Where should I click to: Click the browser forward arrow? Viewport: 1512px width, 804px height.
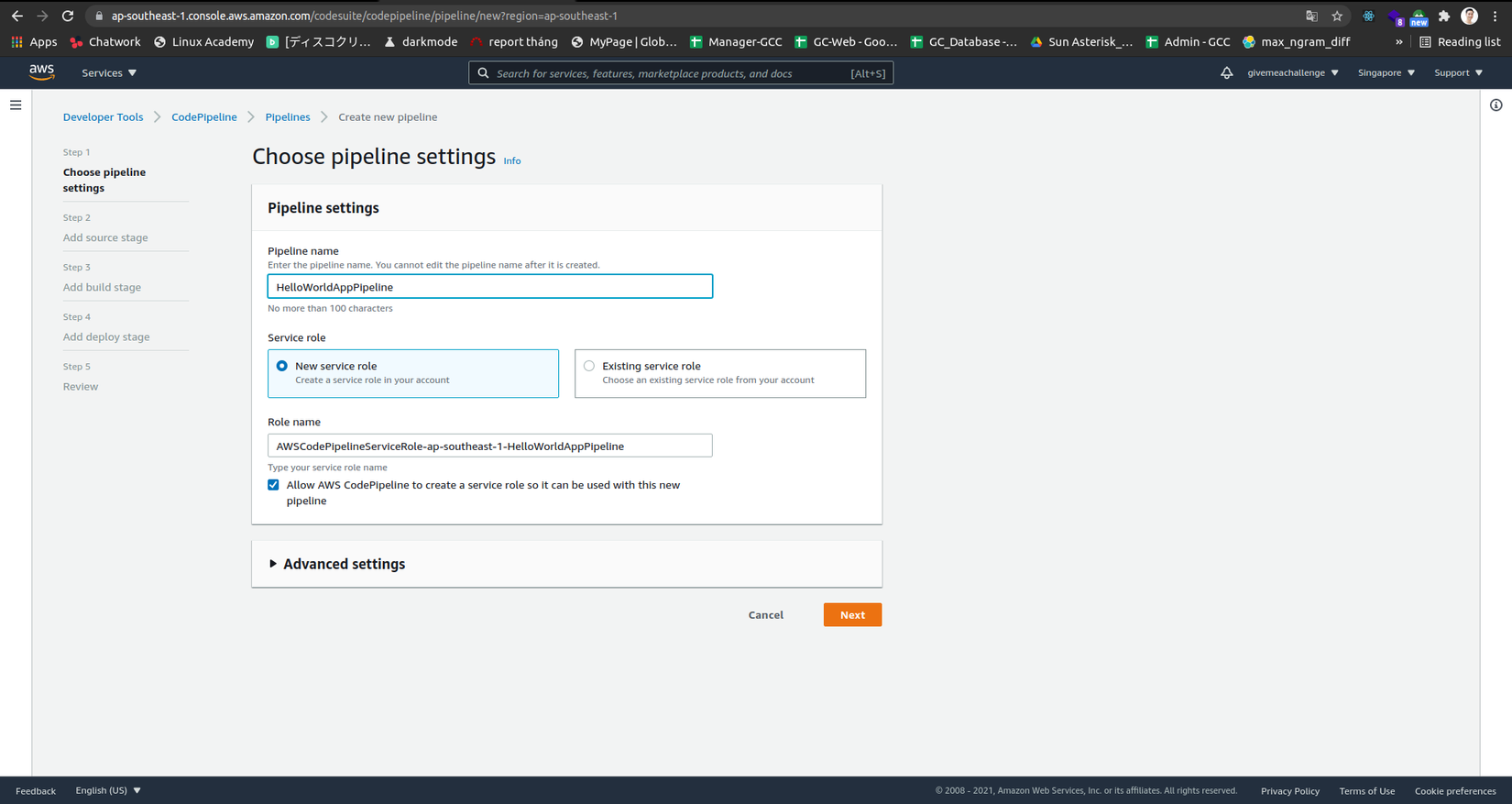pyautogui.click(x=42, y=16)
